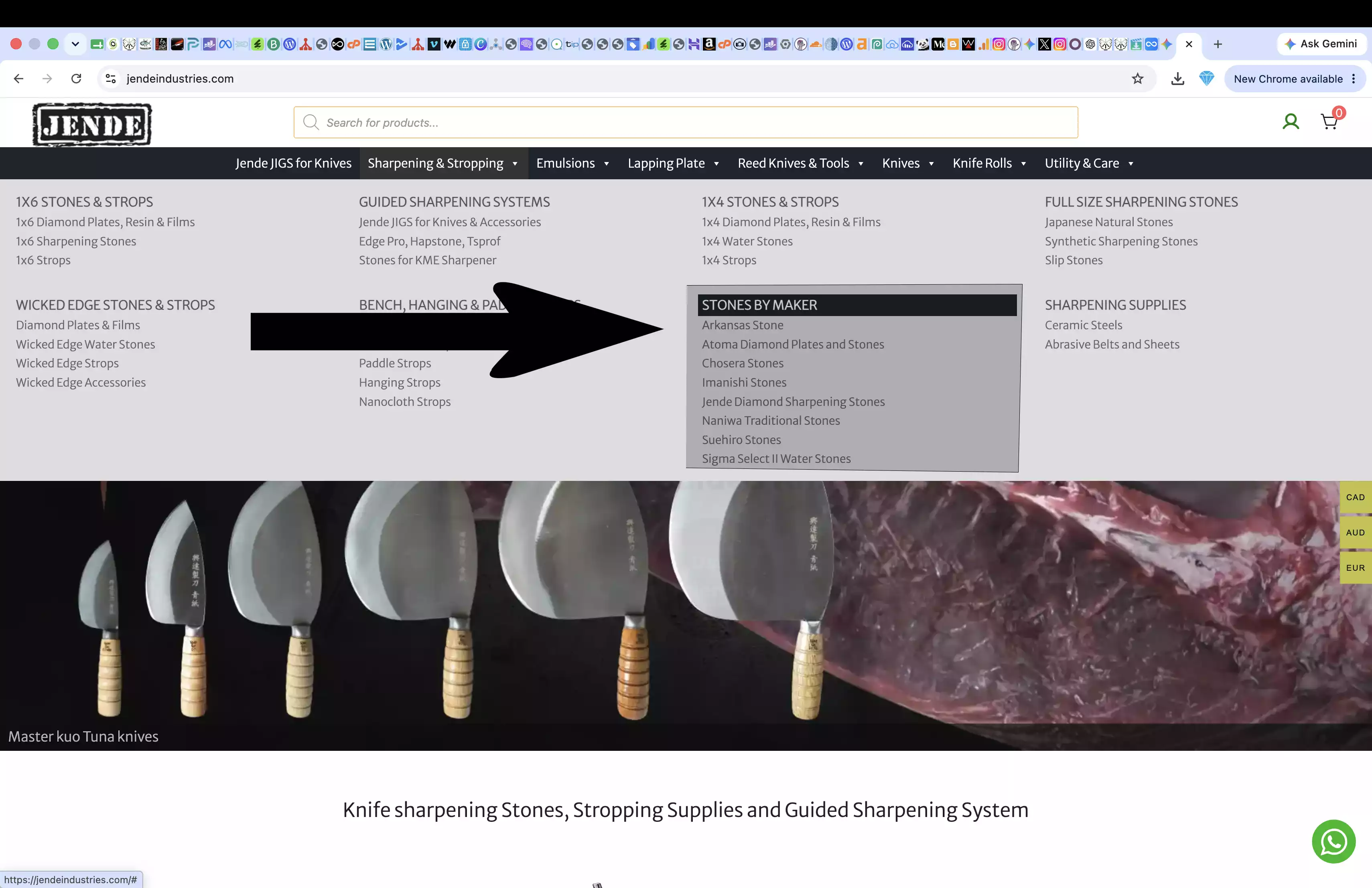This screenshot has height=888, width=1372.
Task: Open 1x6 Sharpening Stones link
Action: click(x=76, y=241)
